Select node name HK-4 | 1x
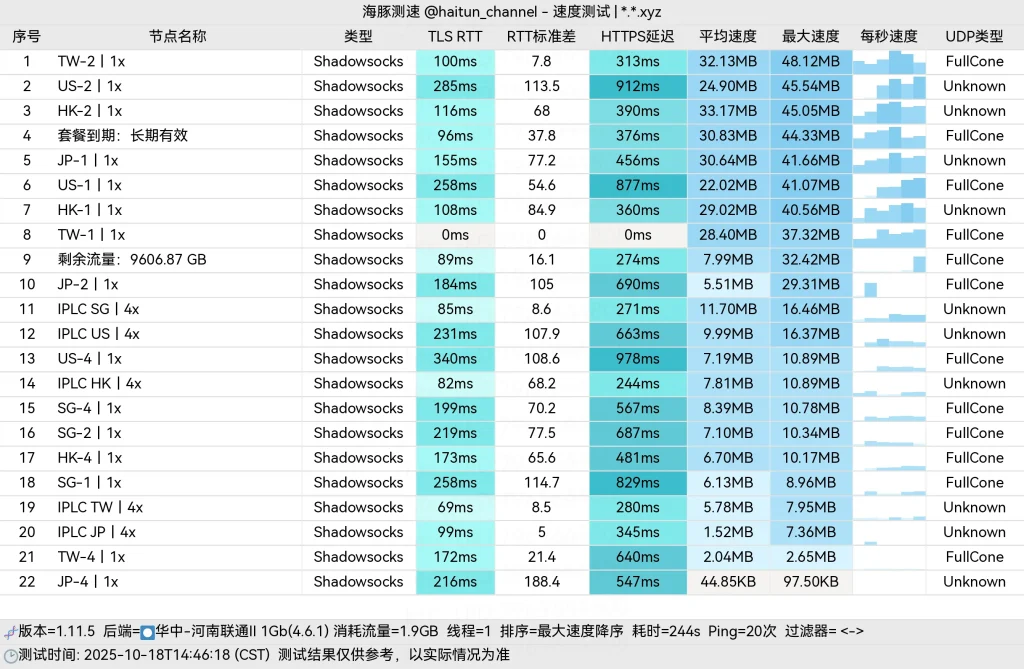The height and width of the screenshot is (669, 1024). [90, 458]
